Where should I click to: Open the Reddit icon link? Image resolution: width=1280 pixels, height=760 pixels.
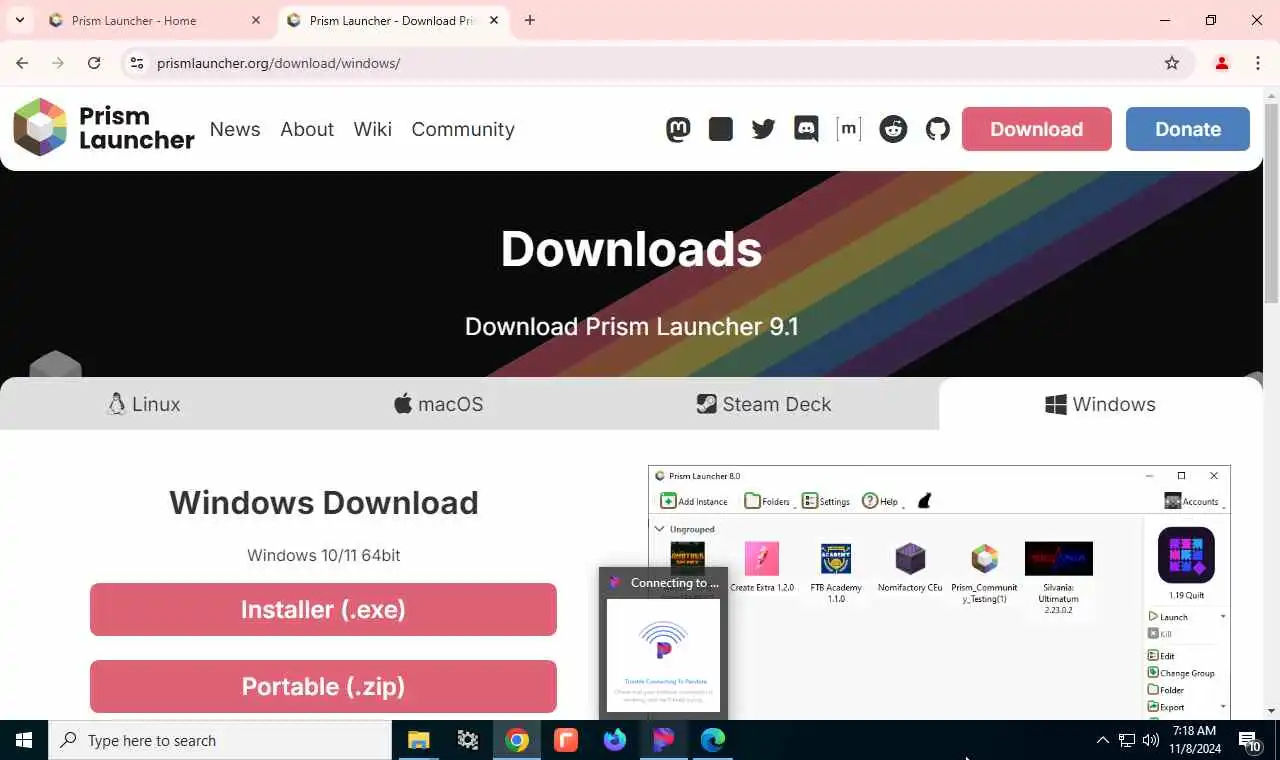coord(893,129)
